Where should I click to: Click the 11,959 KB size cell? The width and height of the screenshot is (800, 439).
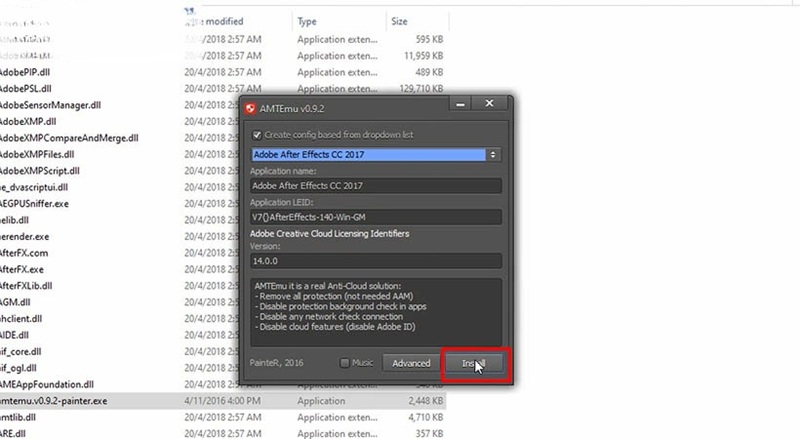pyautogui.click(x=423, y=56)
